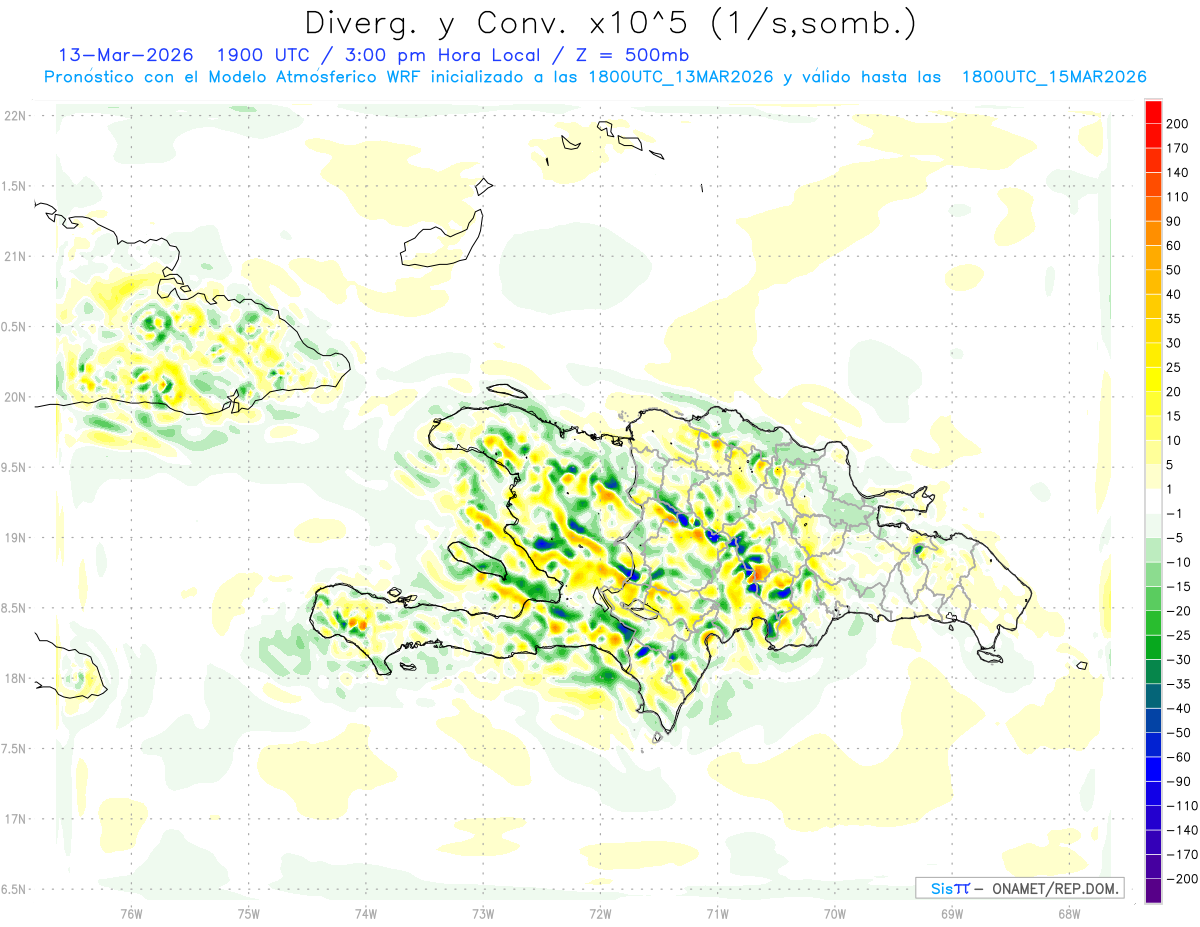Click the purple color band below the -200 mark
This screenshot has width=1200, height=927.
click(x=1153, y=891)
